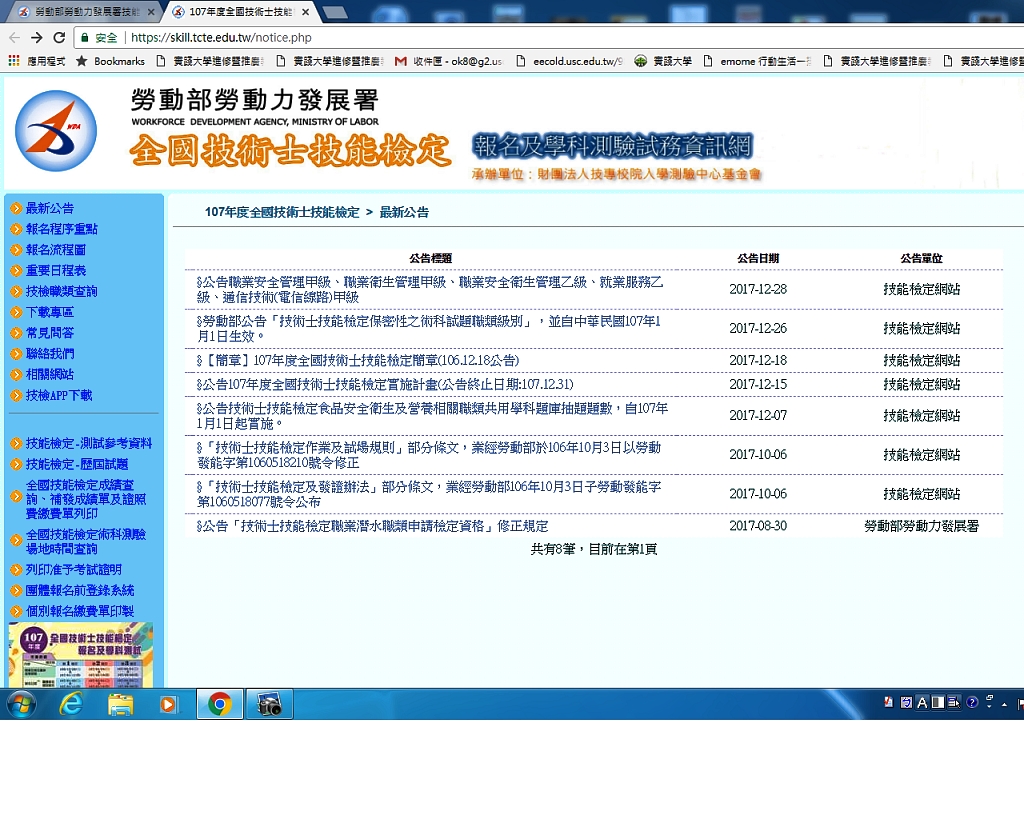The height and width of the screenshot is (819, 1024).
Task: Switch to the first browser tab 勞動部勞動力發展署
Action: 85,12
